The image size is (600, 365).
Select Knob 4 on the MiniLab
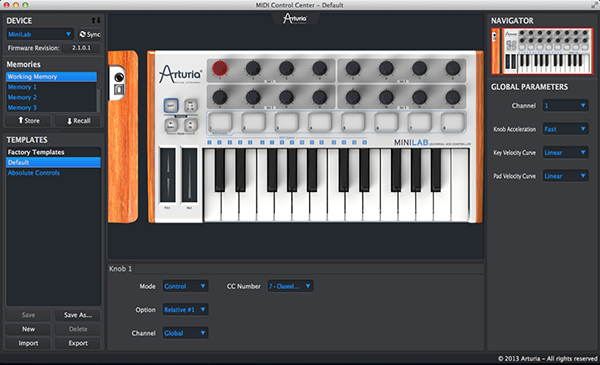[x=320, y=68]
